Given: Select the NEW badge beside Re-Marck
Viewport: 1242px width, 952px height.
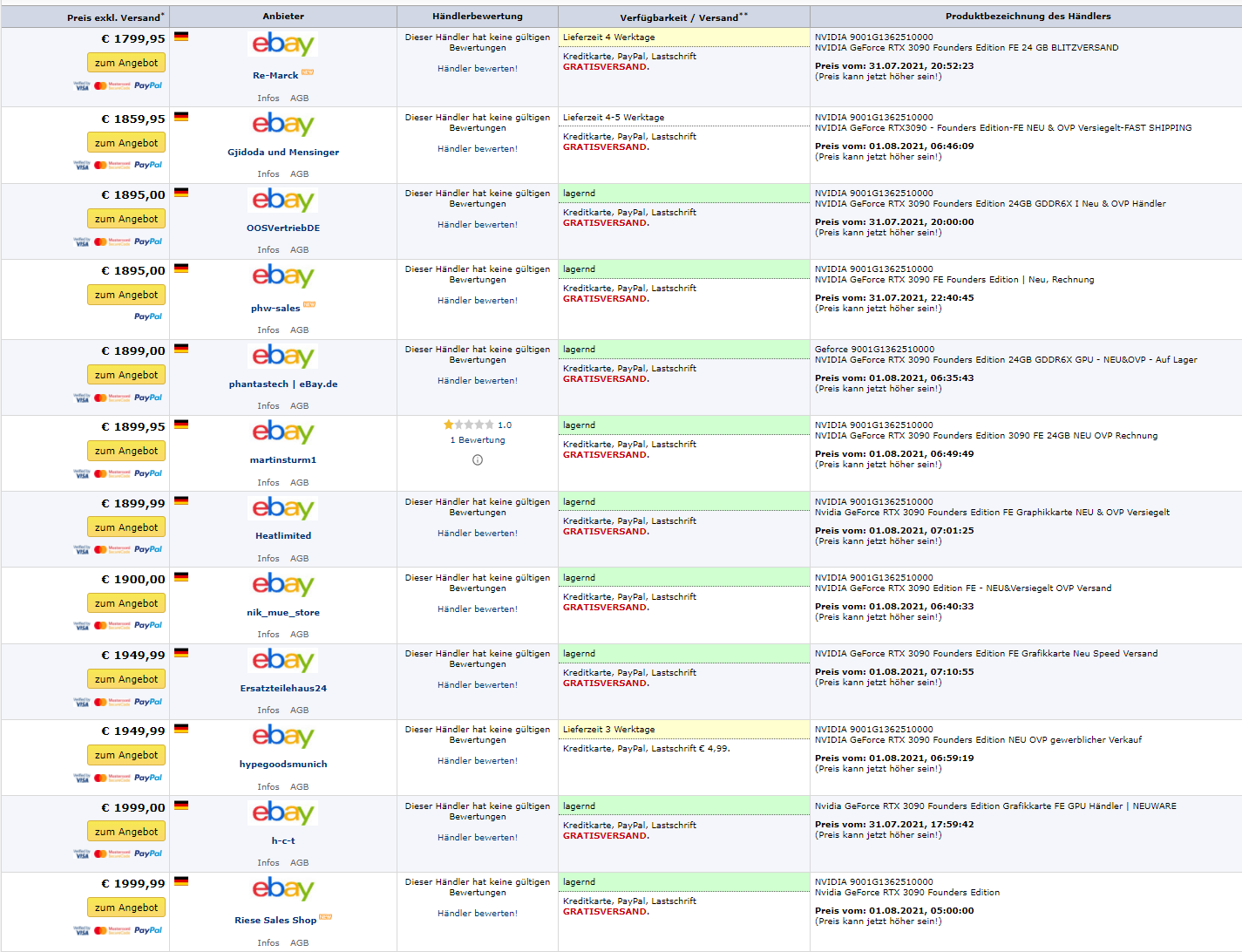Looking at the screenshot, I should 308,72.
